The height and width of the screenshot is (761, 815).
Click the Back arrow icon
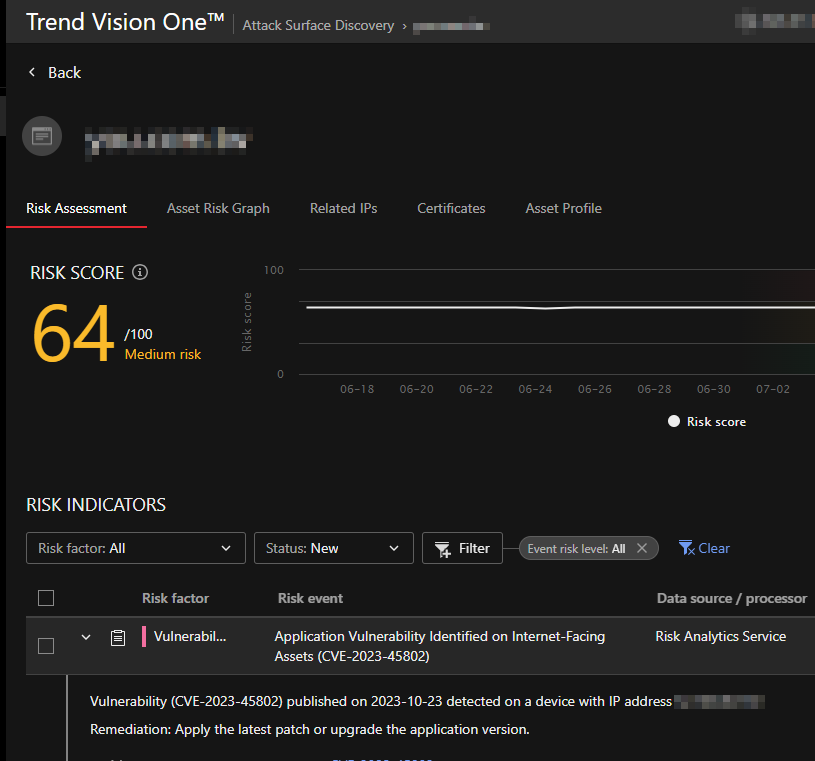coord(32,73)
